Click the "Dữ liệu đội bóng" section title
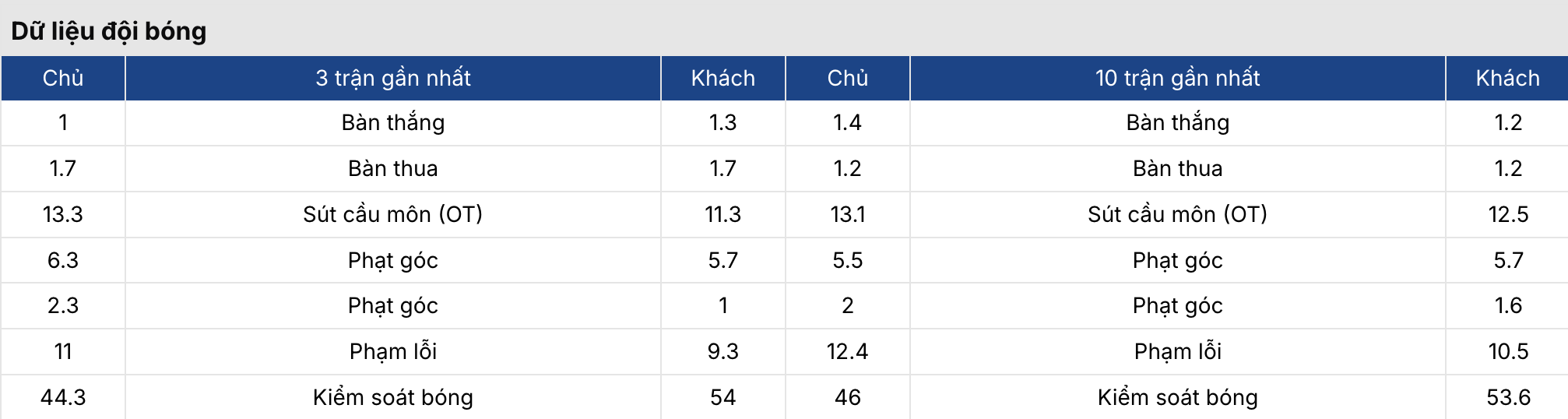This screenshot has height=419, width=1568. pos(109,31)
